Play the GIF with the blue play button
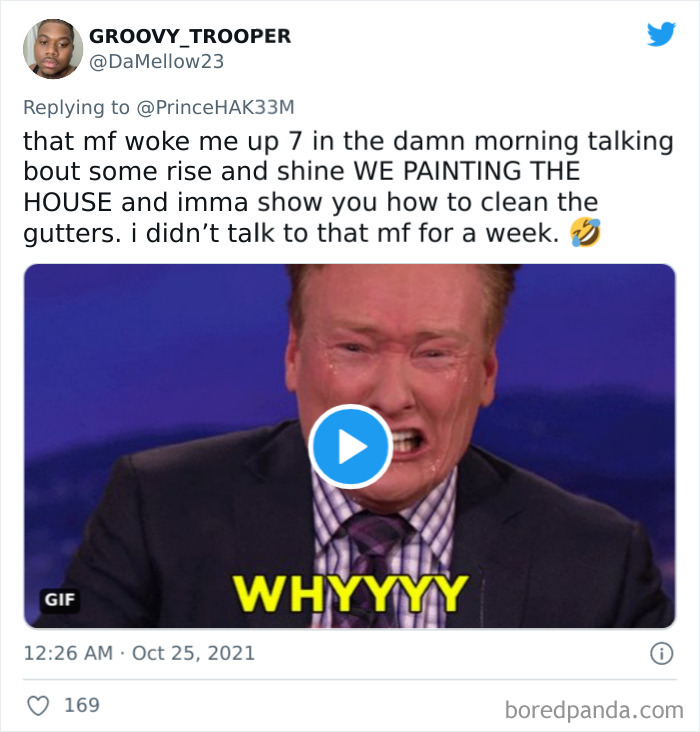 click(x=350, y=446)
